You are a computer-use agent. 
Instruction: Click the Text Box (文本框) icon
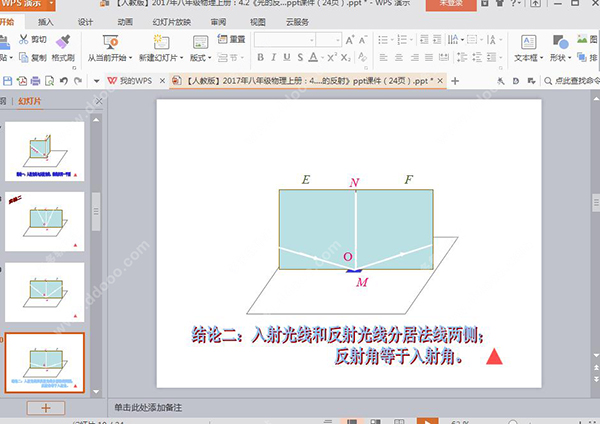click(x=528, y=42)
